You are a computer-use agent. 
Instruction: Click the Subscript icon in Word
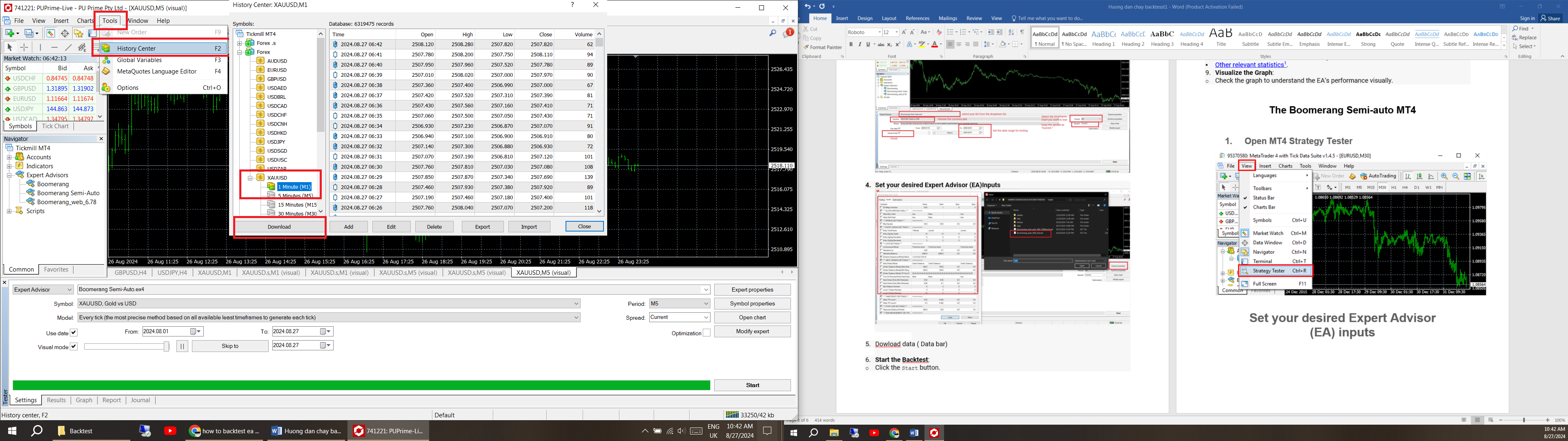click(x=890, y=45)
